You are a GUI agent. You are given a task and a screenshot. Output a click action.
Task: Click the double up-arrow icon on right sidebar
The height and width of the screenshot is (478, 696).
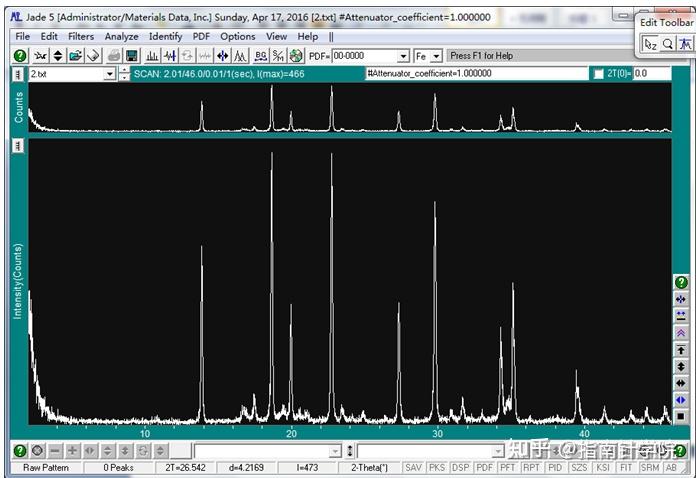[680, 333]
